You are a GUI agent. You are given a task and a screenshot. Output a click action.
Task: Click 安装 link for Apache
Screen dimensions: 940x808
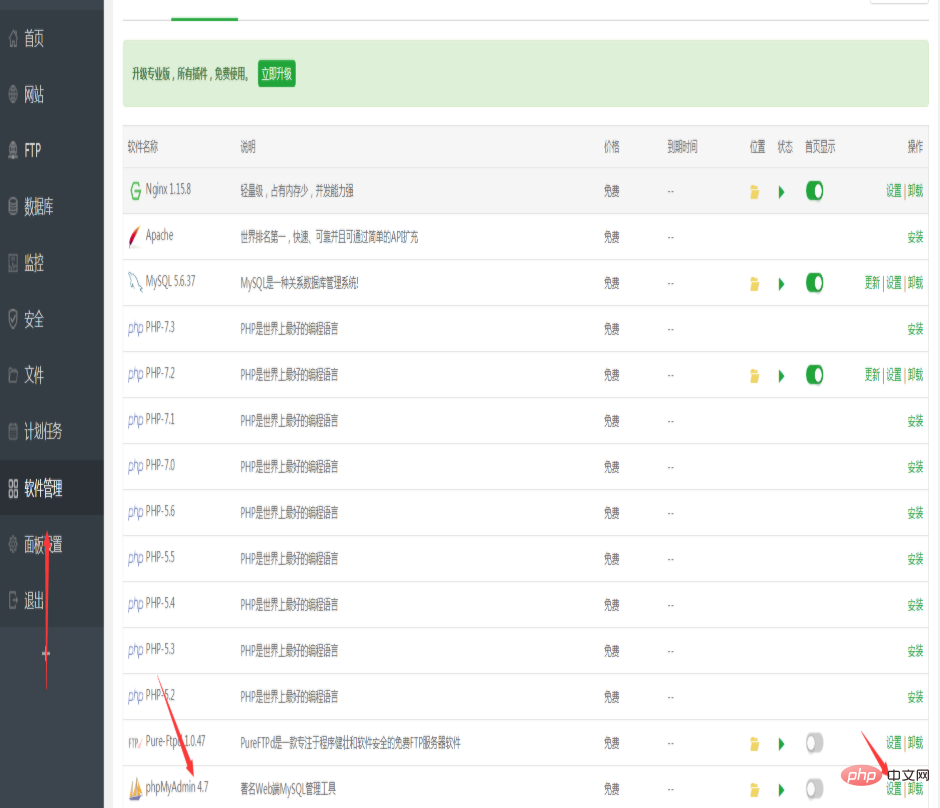pos(915,237)
